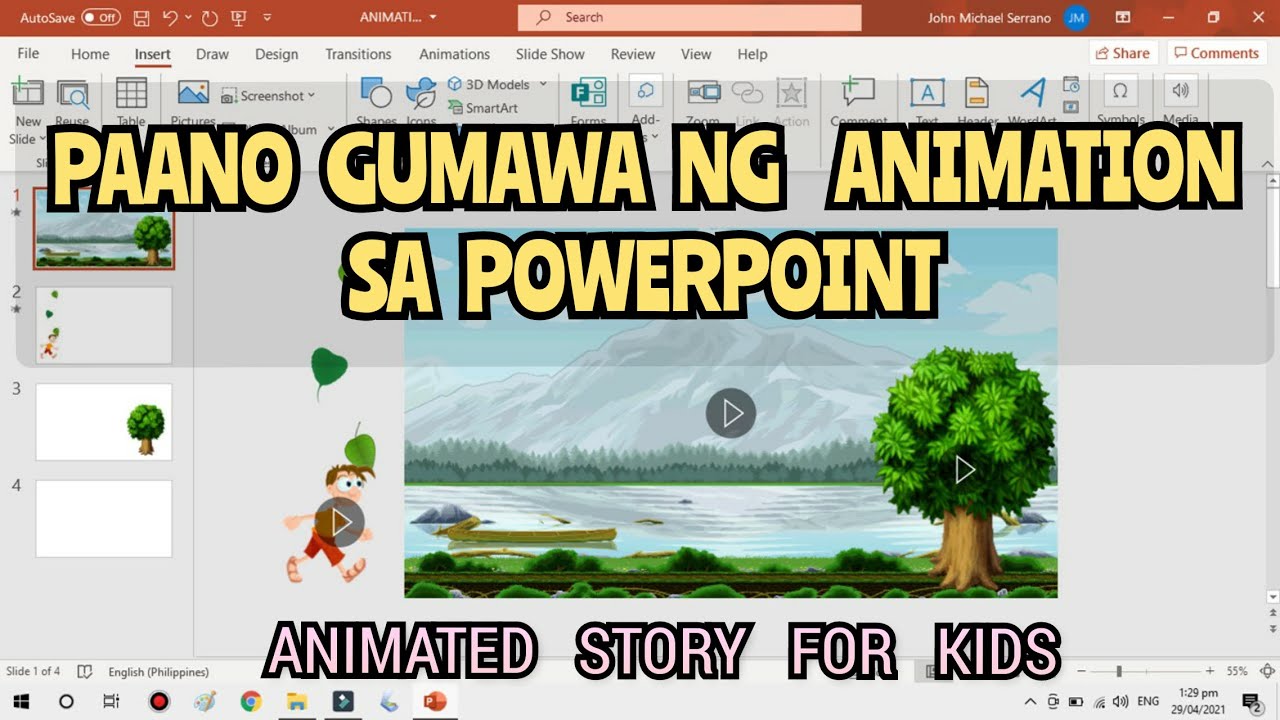The image size is (1280, 720).
Task: Select slide 2 thumbnail
Action: click(x=104, y=325)
